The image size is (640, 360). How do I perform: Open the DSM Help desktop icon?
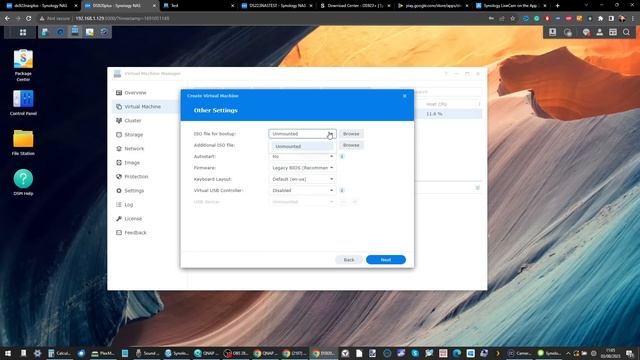[23, 182]
